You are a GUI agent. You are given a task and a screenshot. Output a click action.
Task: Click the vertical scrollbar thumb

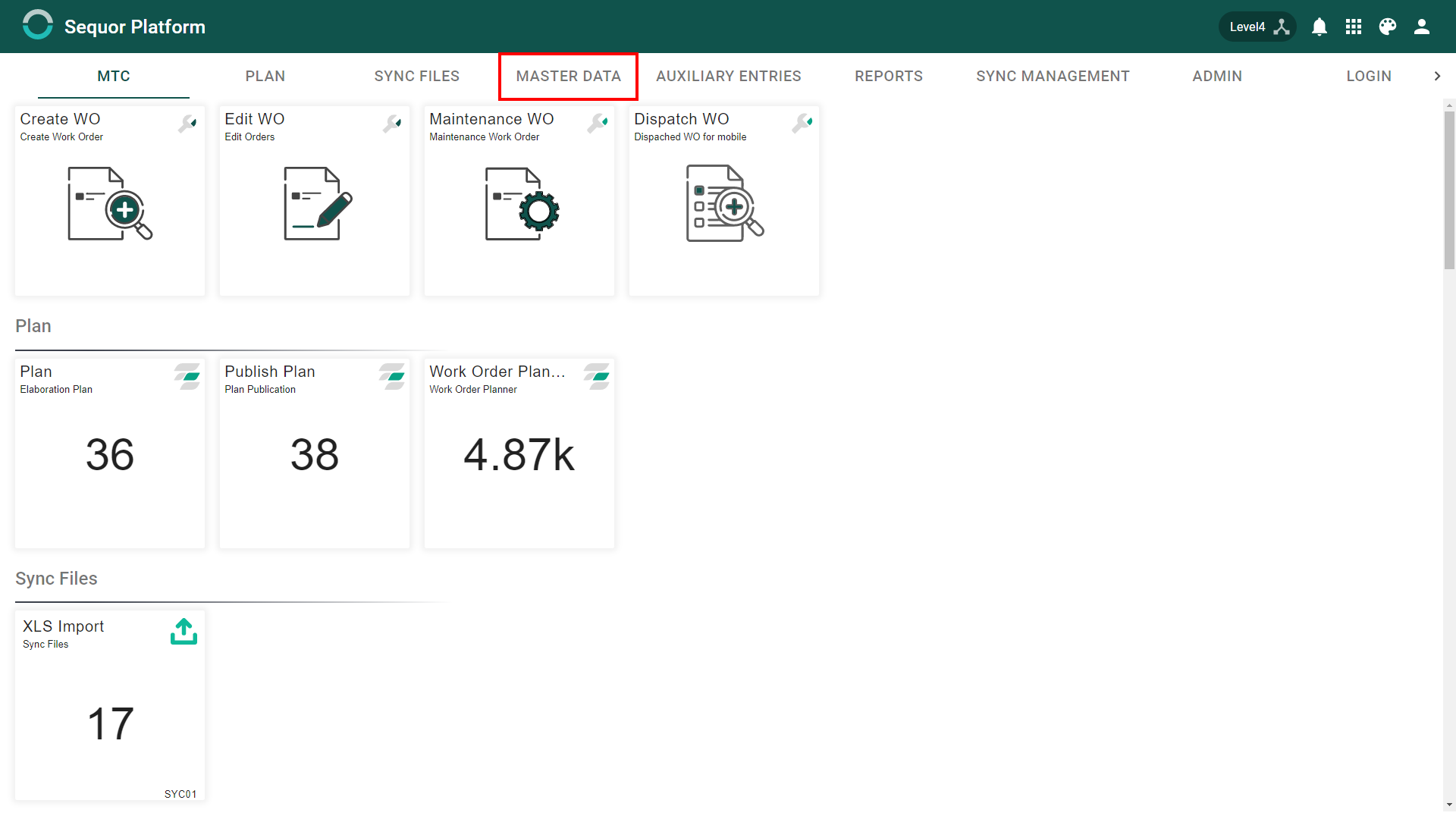1449,190
